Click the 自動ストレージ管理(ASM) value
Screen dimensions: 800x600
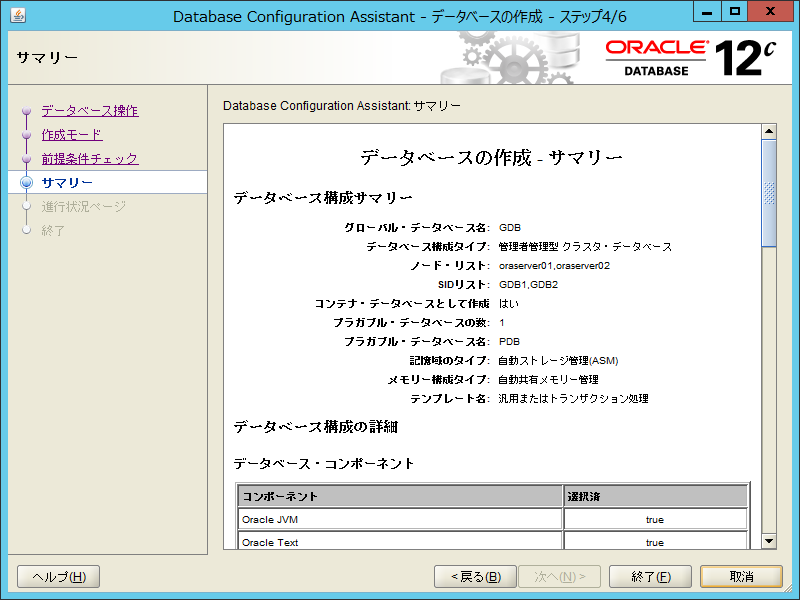(558, 361)
